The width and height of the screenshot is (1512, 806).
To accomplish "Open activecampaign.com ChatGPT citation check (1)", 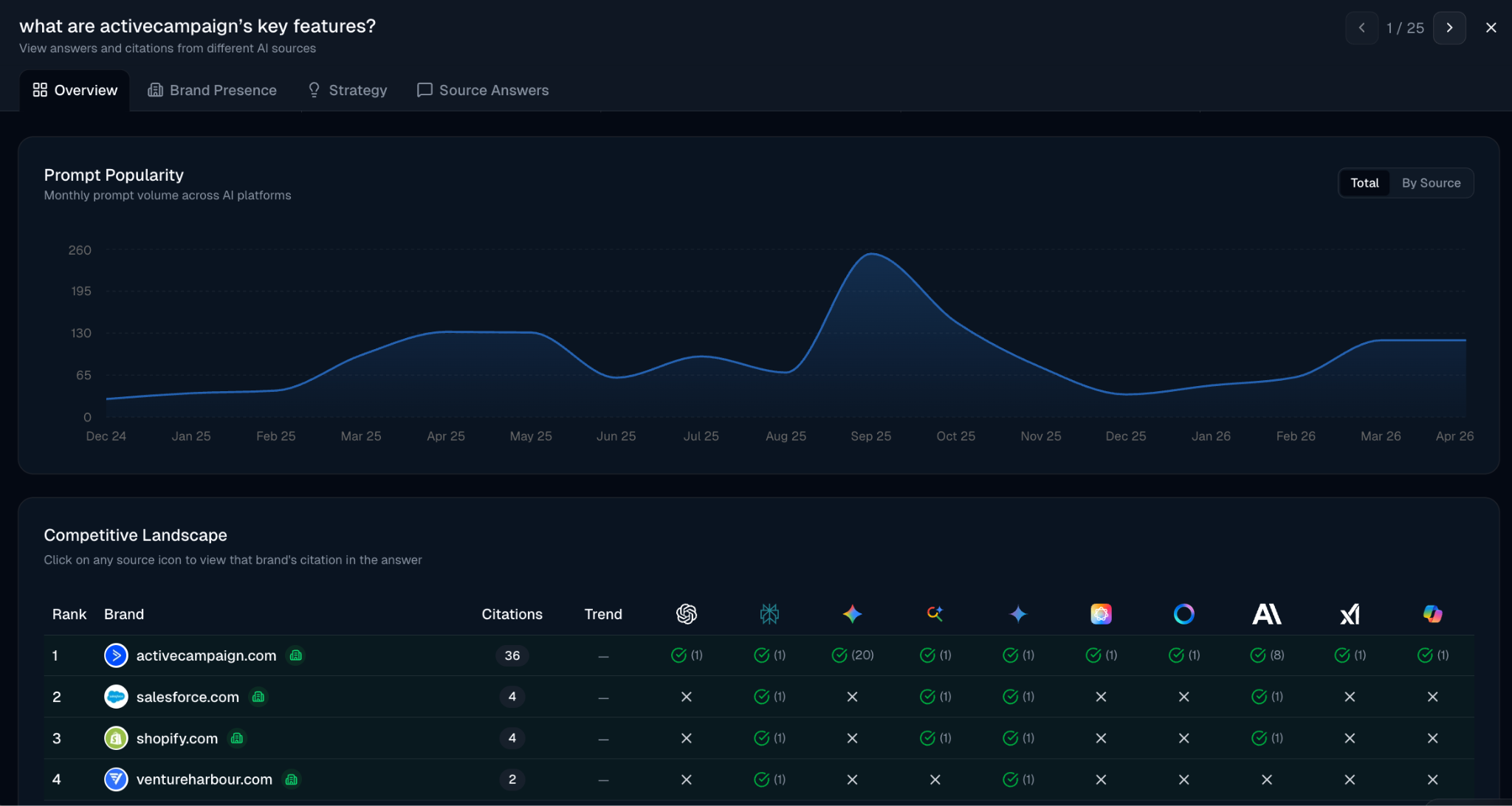I will coord(687,655).
